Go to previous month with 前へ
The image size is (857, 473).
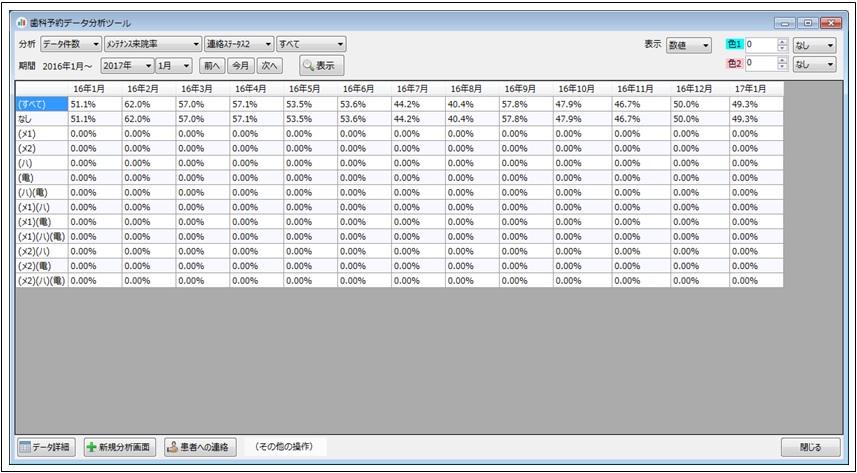coord(212,66)
